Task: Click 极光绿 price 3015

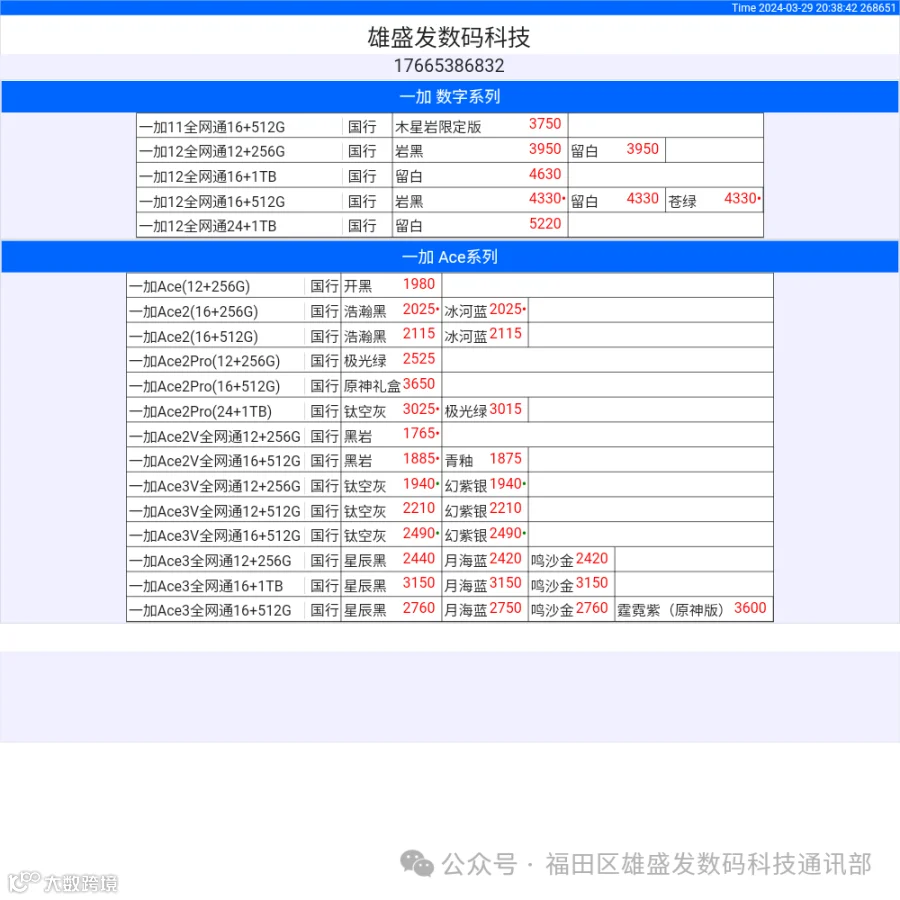Action: click(505, 409)
